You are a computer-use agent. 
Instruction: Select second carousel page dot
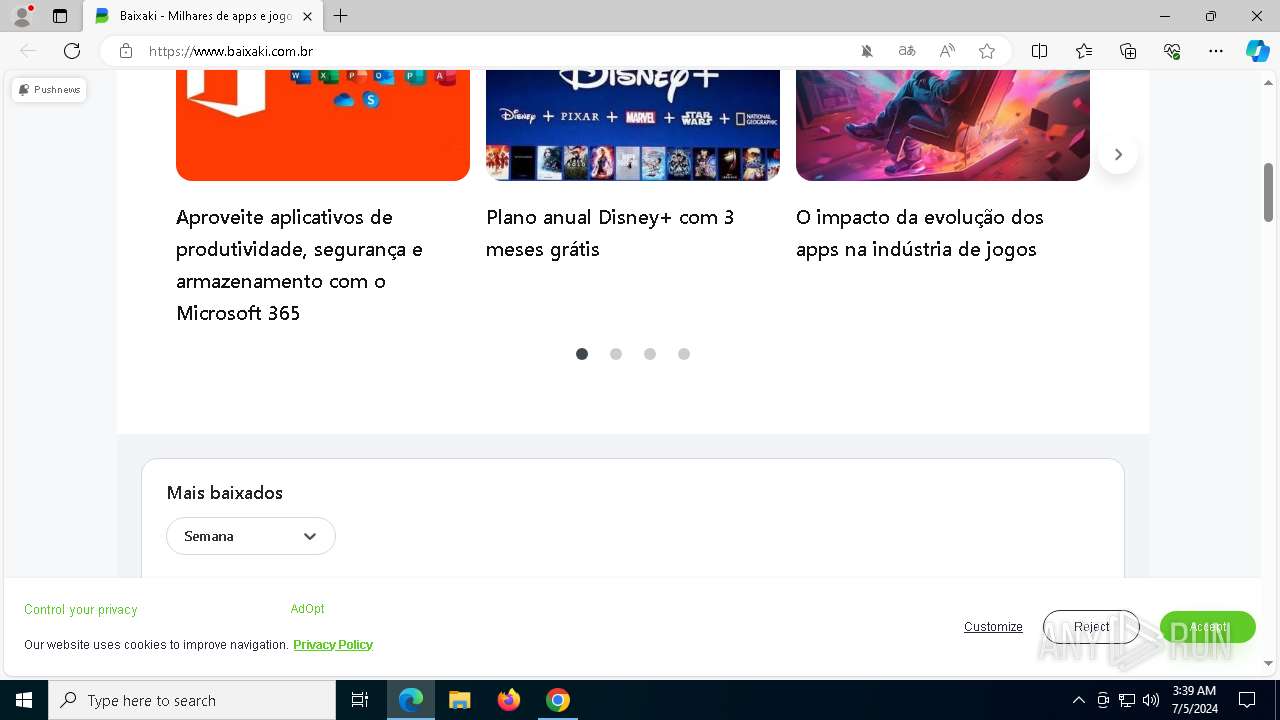(616, 354)
